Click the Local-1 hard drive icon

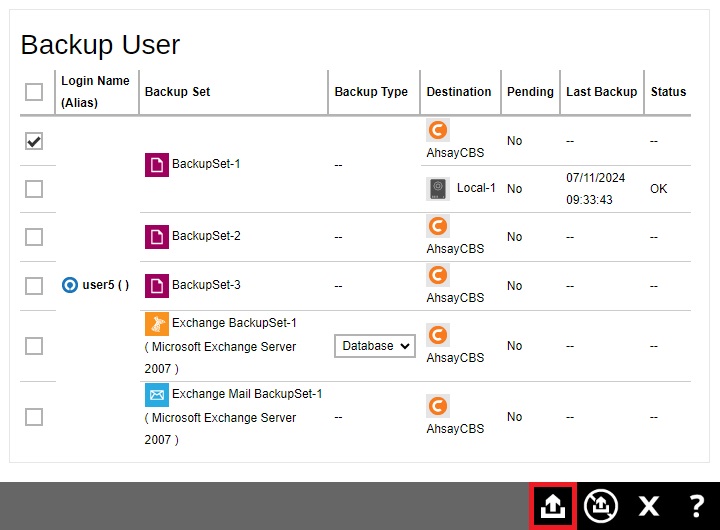click(438, 188)
